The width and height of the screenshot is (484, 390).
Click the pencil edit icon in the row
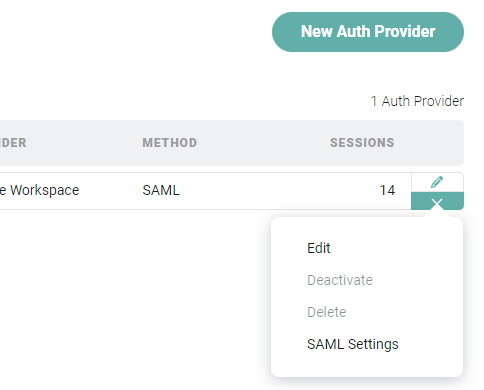point(437,182)
